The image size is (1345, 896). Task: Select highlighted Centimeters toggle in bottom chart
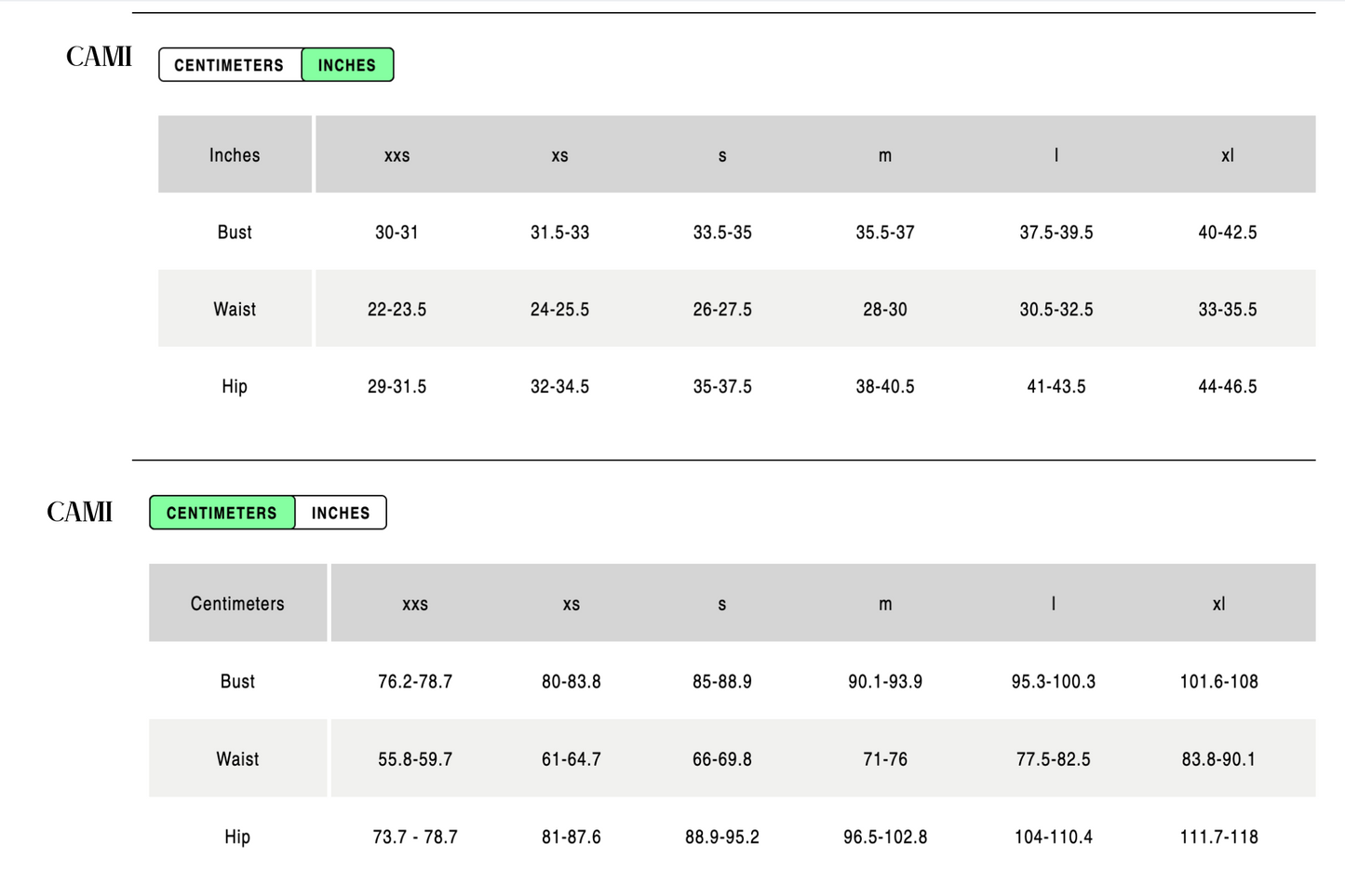pyautogui.click(x=222, y=513)
